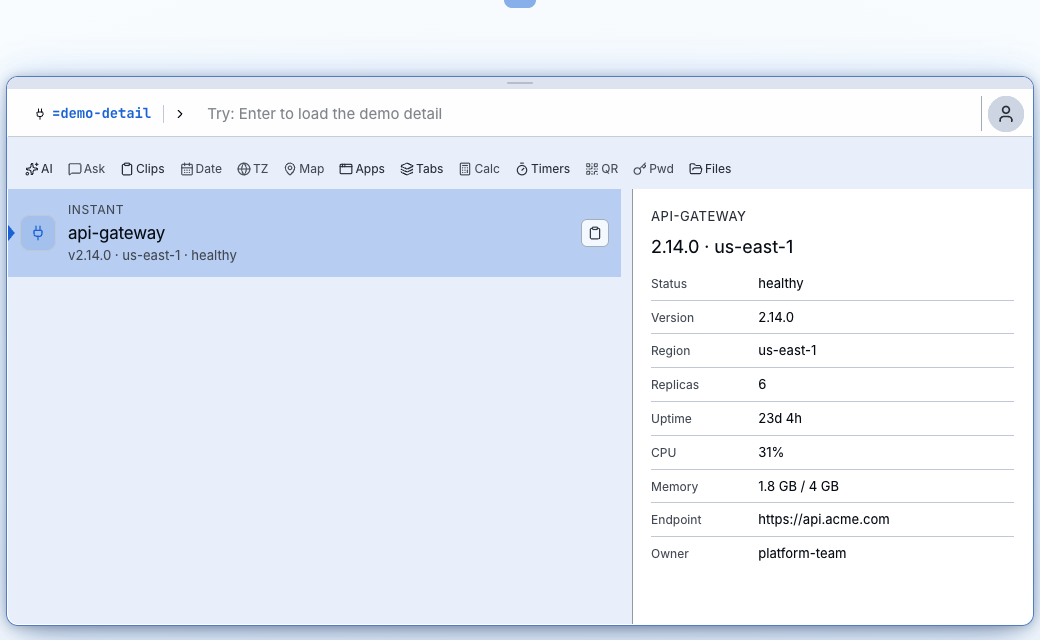Click the 'INSTANT' label on result row
1040x640 pixels.
click(x=96, y=210)
